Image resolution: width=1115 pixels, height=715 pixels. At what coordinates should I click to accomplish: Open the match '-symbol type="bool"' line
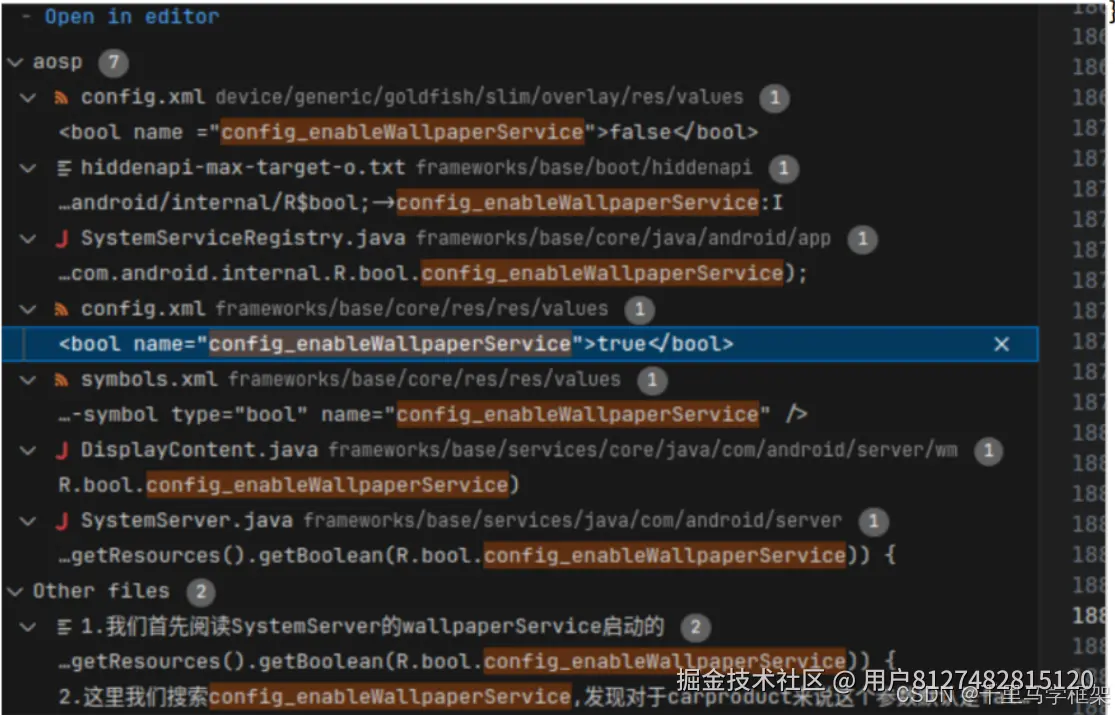[x=432, y=414]
